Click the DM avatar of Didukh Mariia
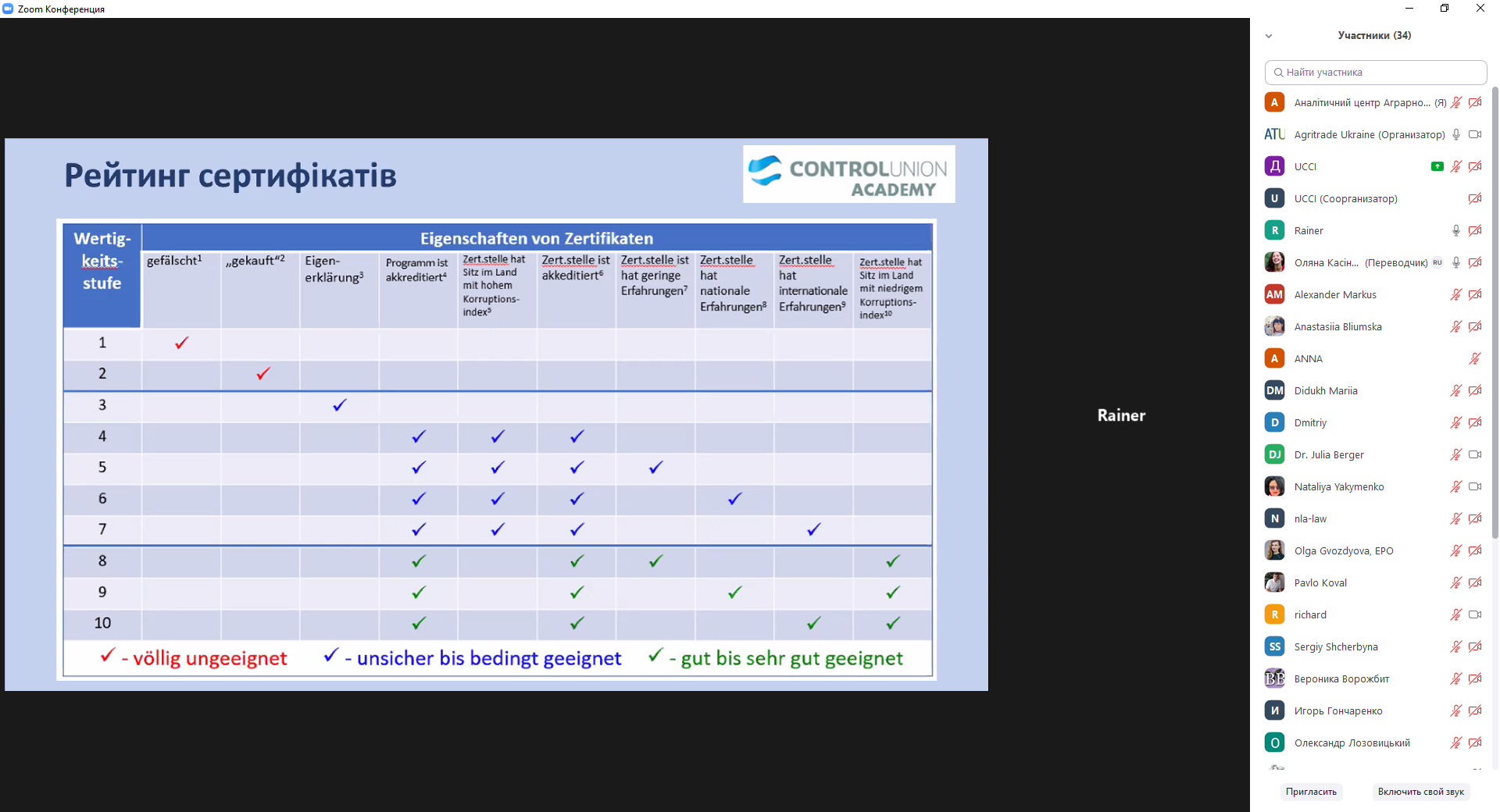This screenshot has height=812, width=1500. point(1274,390)
